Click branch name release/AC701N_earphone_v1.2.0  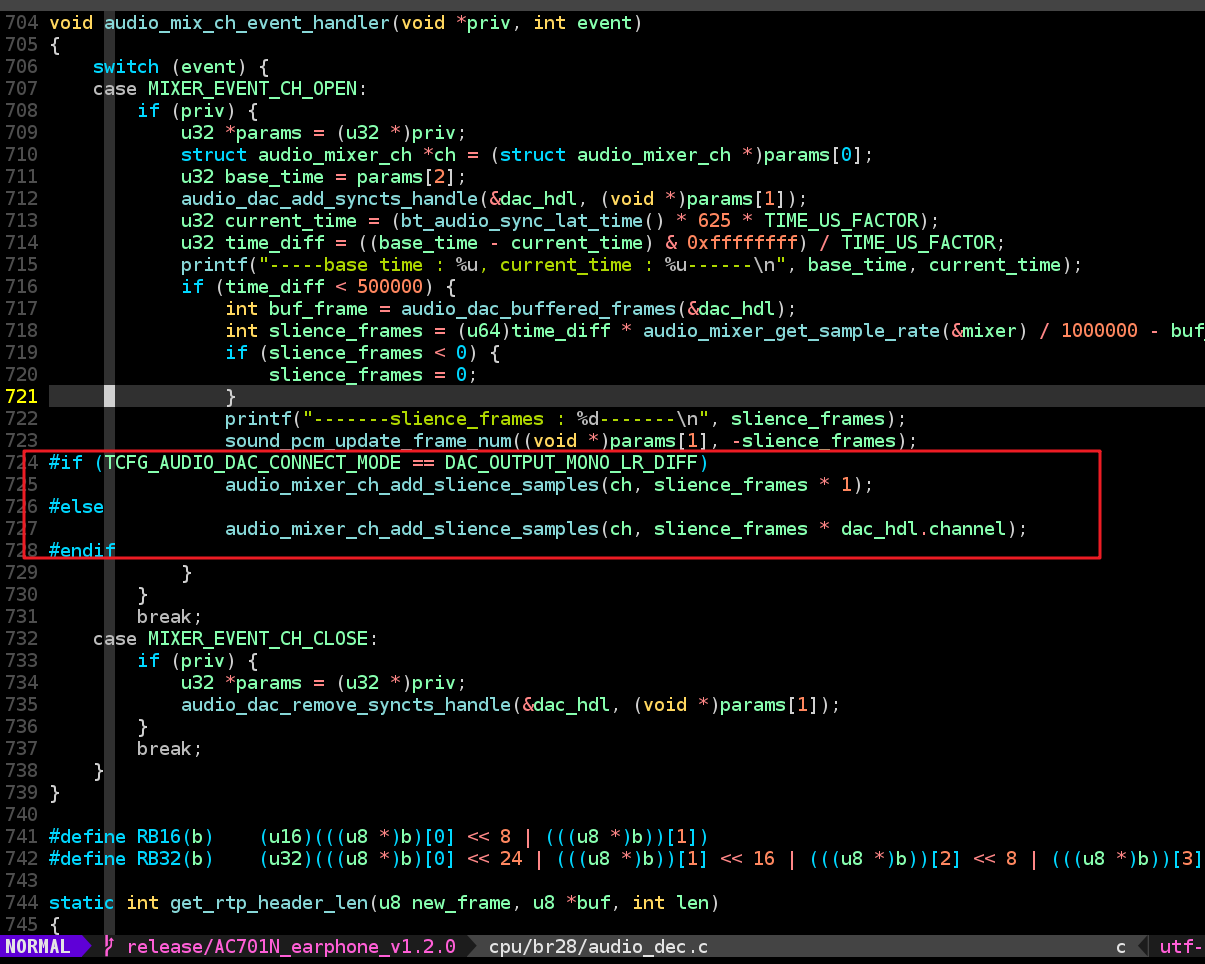[291, 946]
